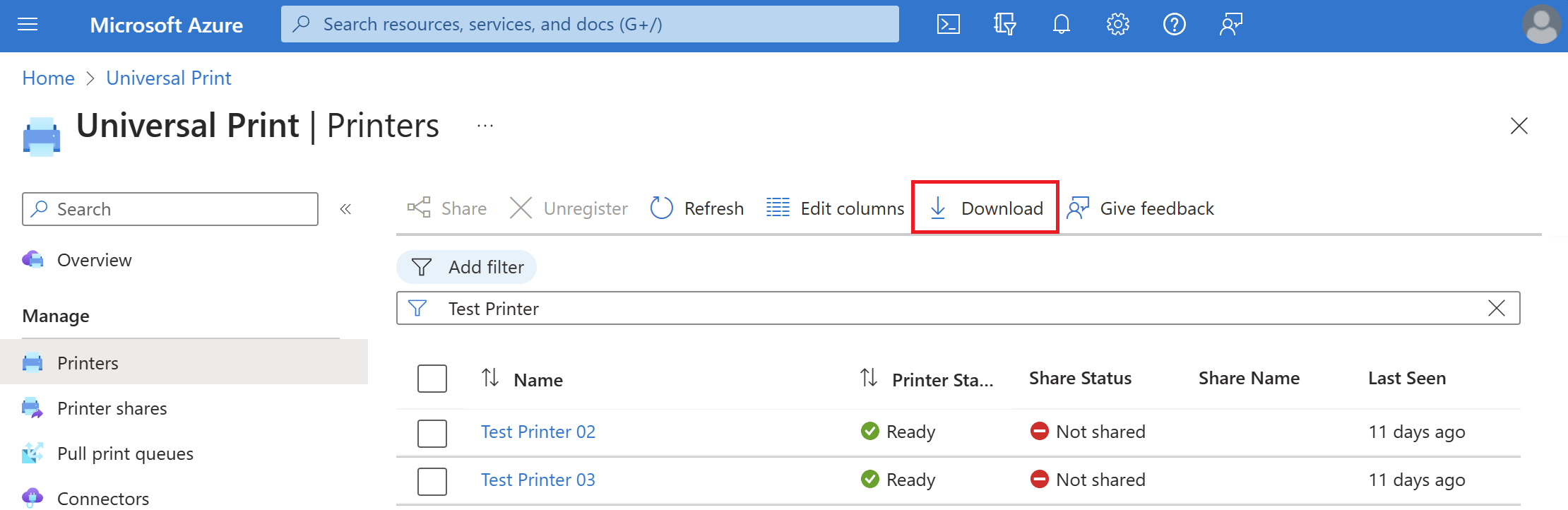
Task: Click the Share Status column header
Action: point(1080,379)
